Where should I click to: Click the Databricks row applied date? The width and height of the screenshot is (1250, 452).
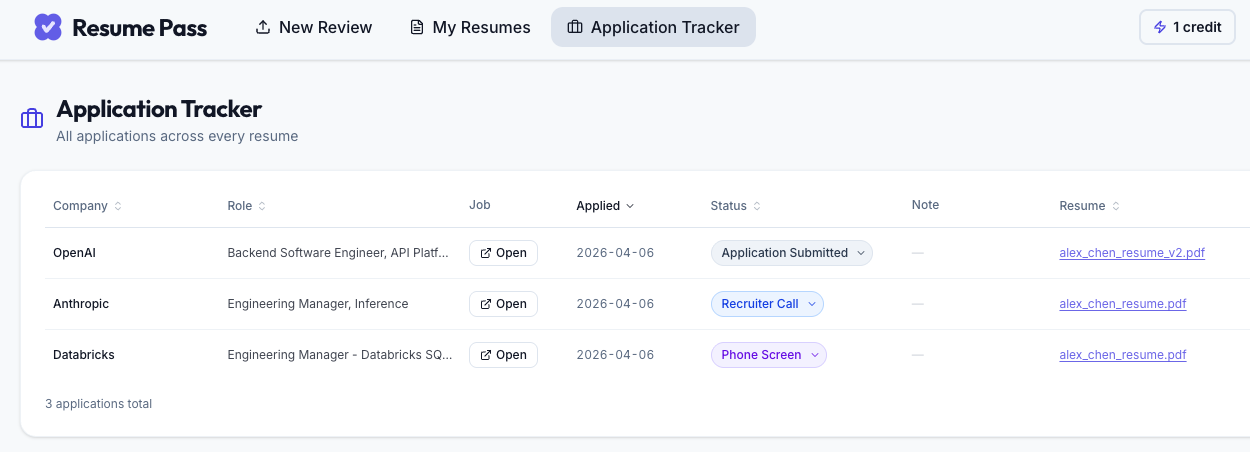(615, 355)
